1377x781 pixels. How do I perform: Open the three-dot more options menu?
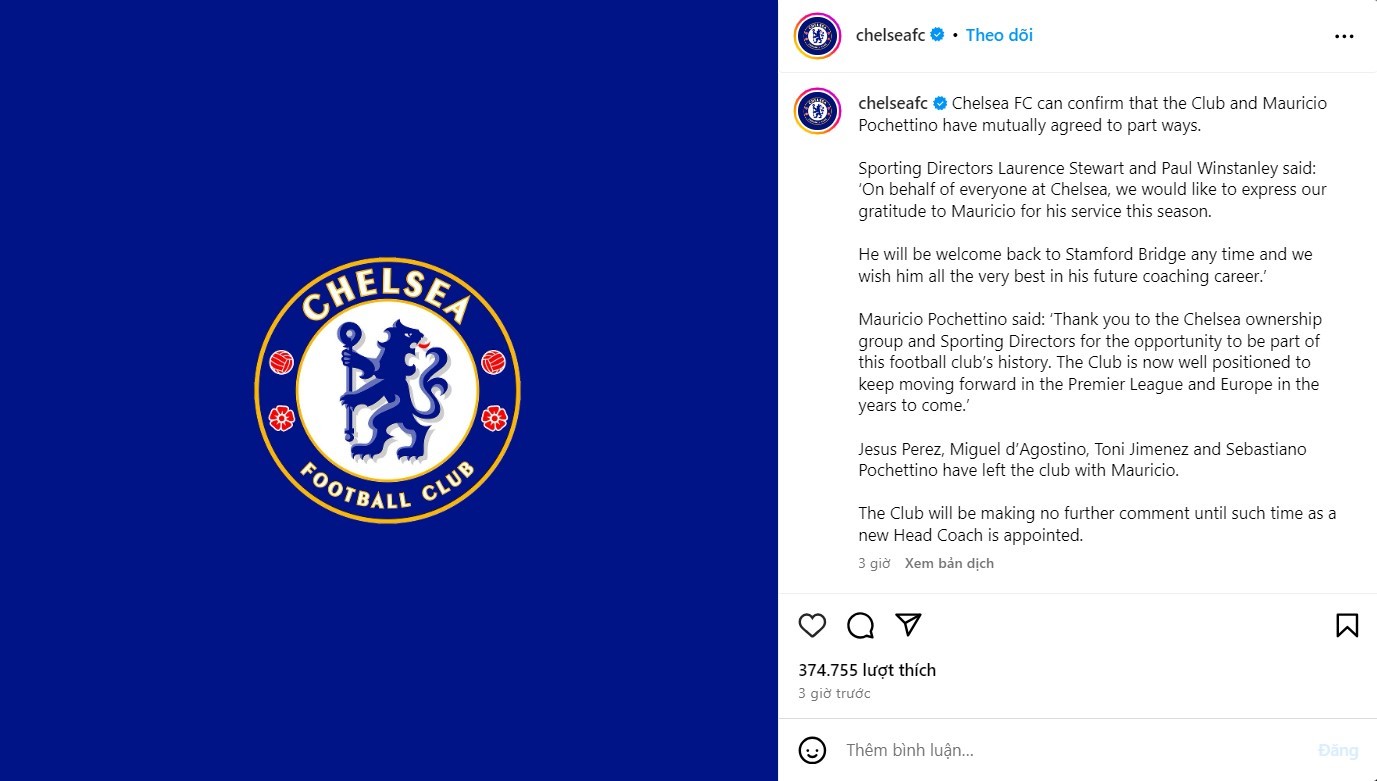[1344, 36]
